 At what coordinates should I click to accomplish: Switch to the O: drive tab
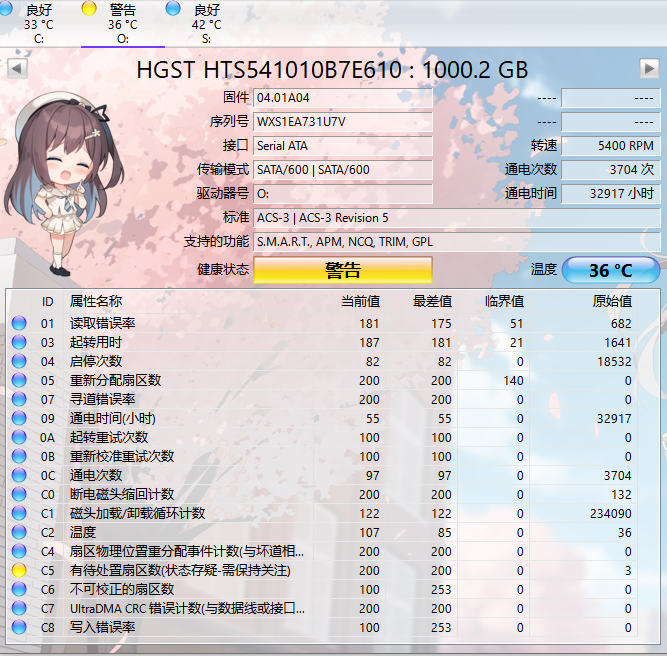pyautogui.click(x=123, y=24)
